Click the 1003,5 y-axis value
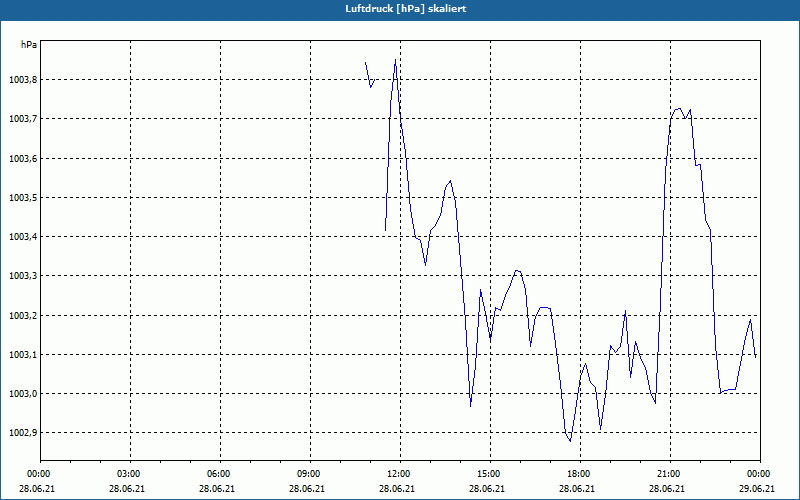800x500 pixels. (x=23, y=197)
